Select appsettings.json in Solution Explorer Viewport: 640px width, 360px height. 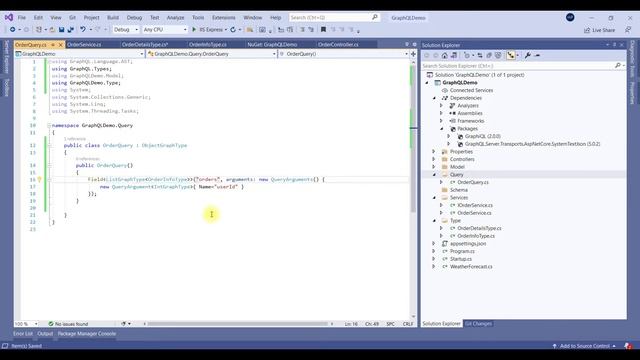(x=468, y=244)
